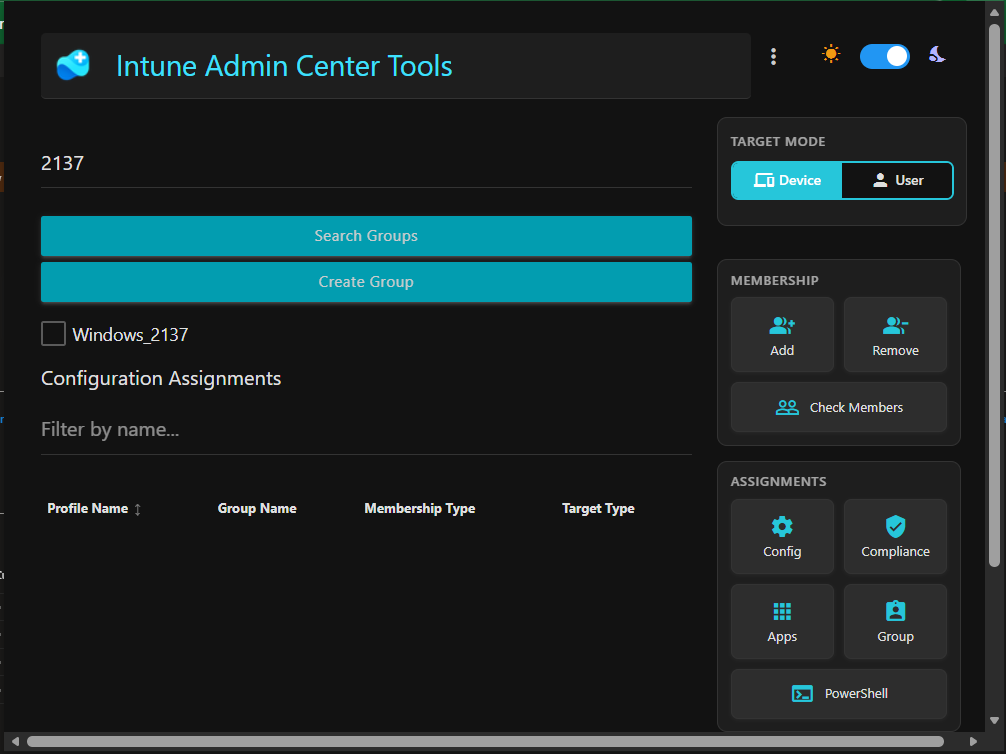The width and height of the screenshot is (1006, 754).
Task: Toggle the dark mode switch
Action: tap(884, 56)
